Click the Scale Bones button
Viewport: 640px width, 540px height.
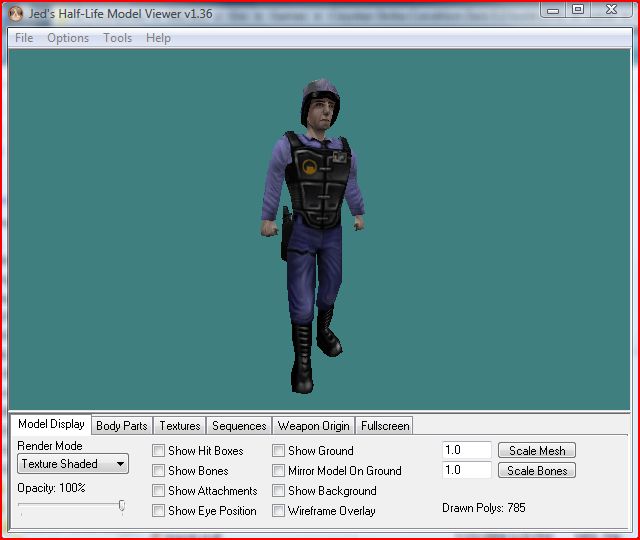537,470
